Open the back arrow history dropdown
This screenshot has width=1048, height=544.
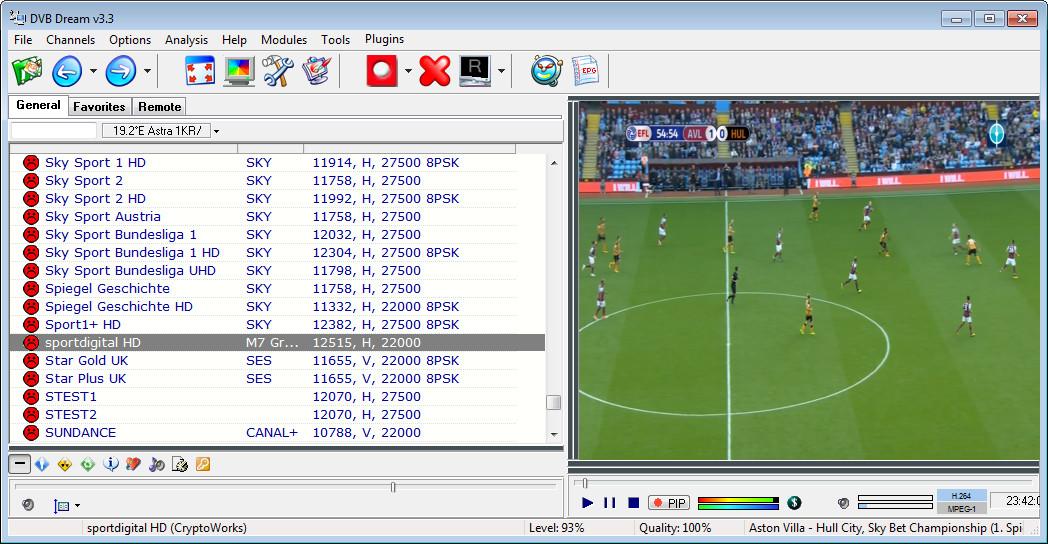click(x=93, y=71)
